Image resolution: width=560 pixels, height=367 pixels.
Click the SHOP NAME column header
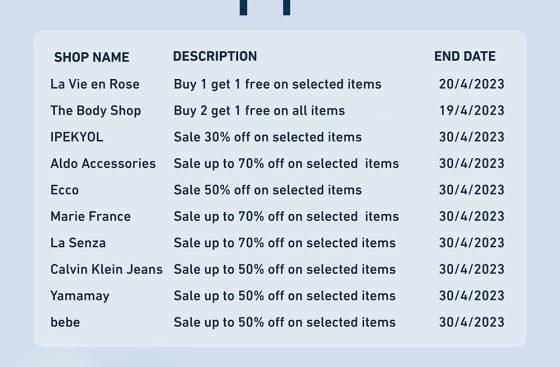91,57
